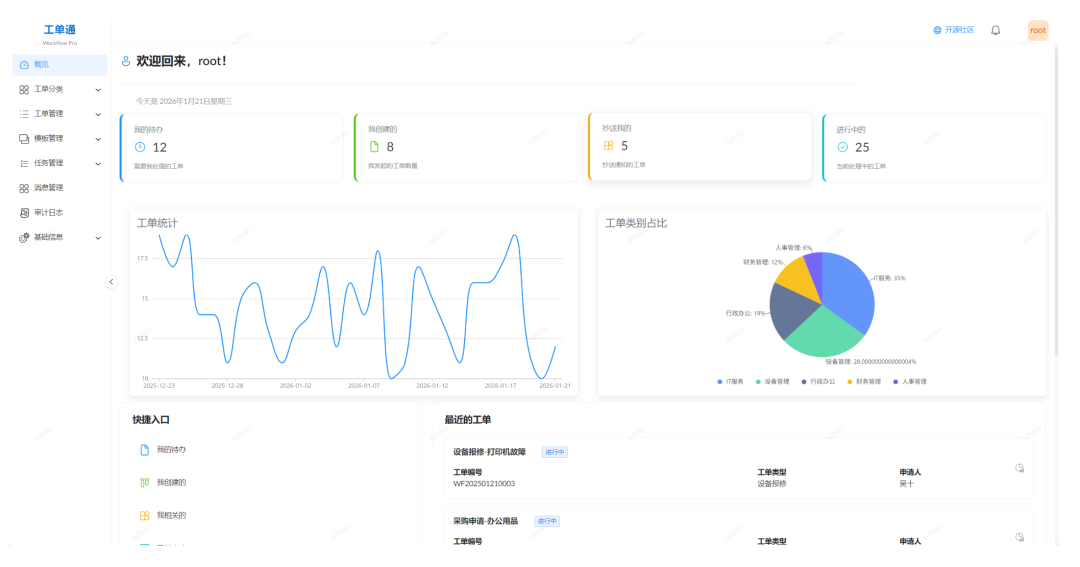Click the 我相关的 quick-entry orange icon
Image resolution: width=1080 pixels, height=567 pixels.
[x=145, y=515]
